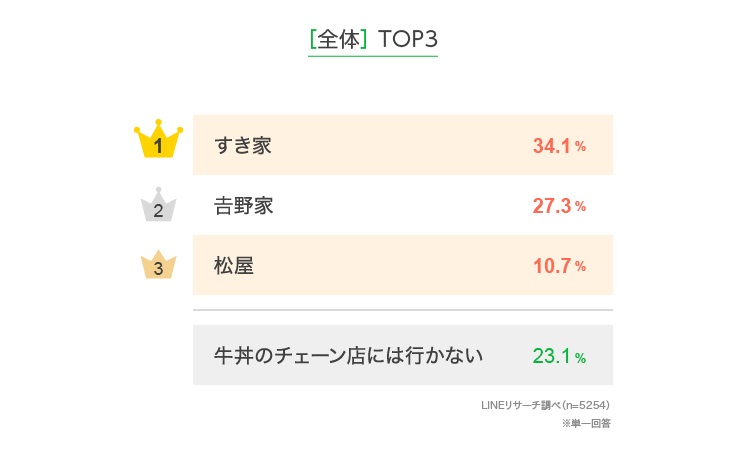This screenshot has width=748, height=463.
Task: Click the green underline below the title
Action: coord(373,56)
